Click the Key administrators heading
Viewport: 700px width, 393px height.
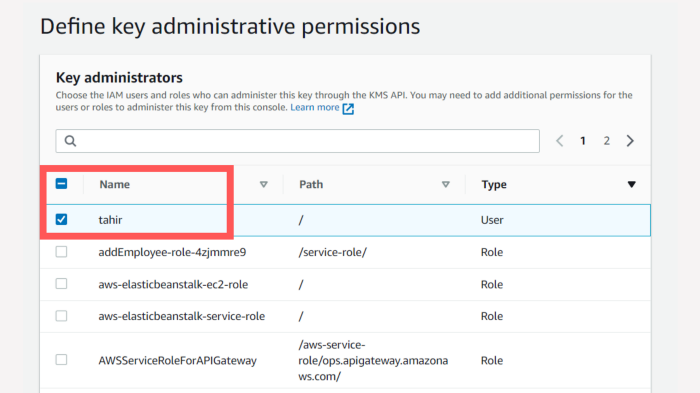pos(119,78)
